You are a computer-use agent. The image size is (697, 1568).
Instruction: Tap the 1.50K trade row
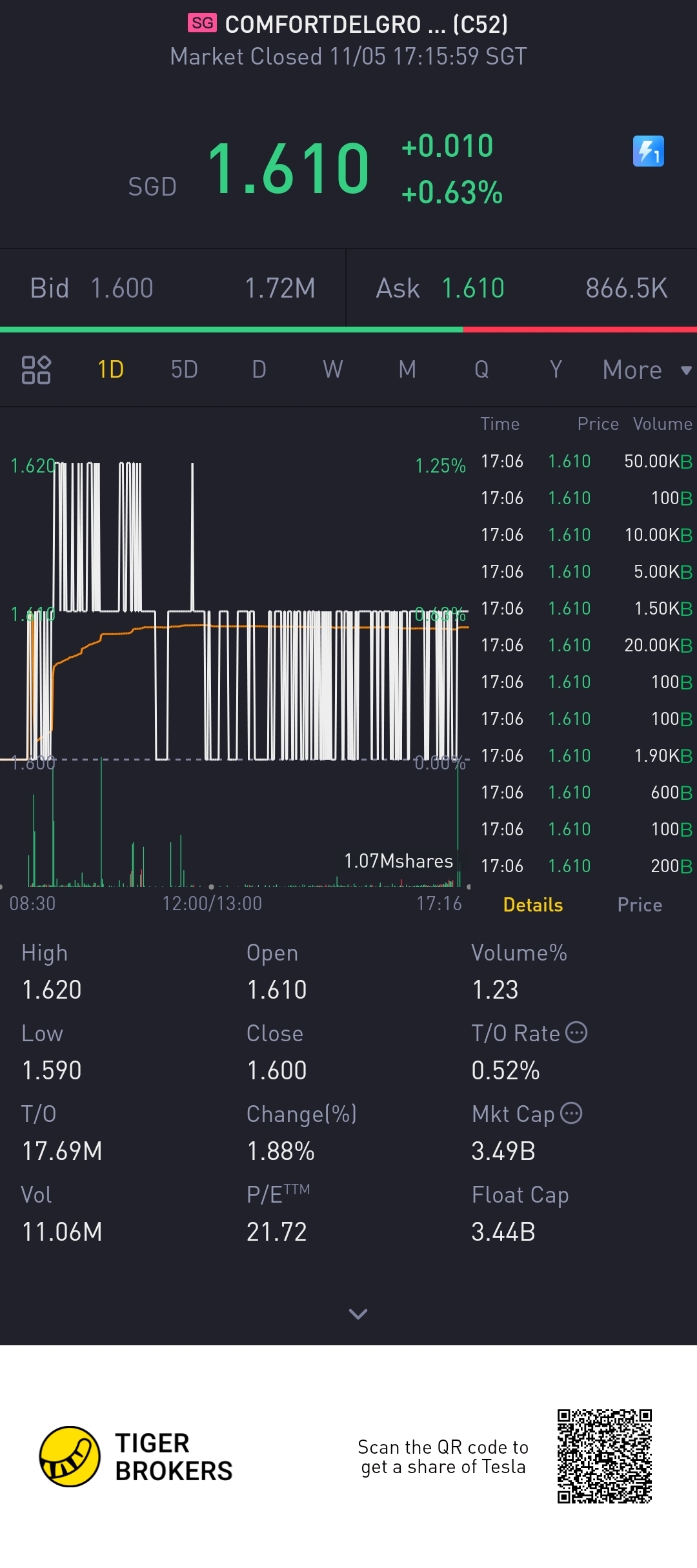click(587, 609)
